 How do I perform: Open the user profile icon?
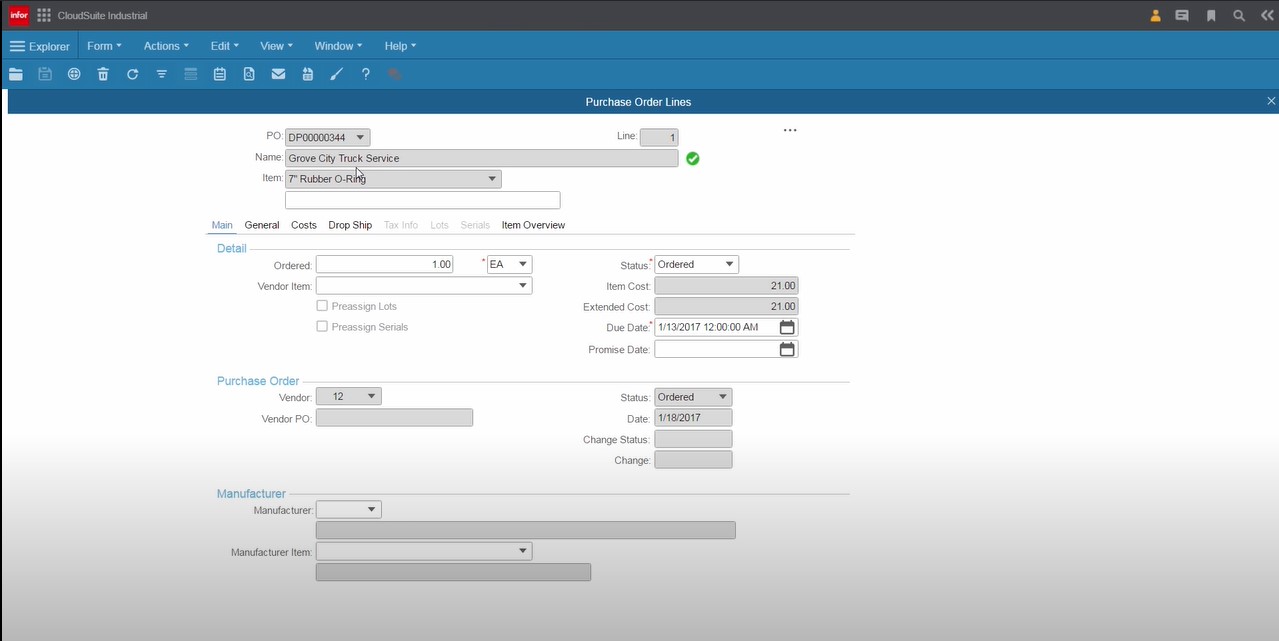[x=1156, y=16]
